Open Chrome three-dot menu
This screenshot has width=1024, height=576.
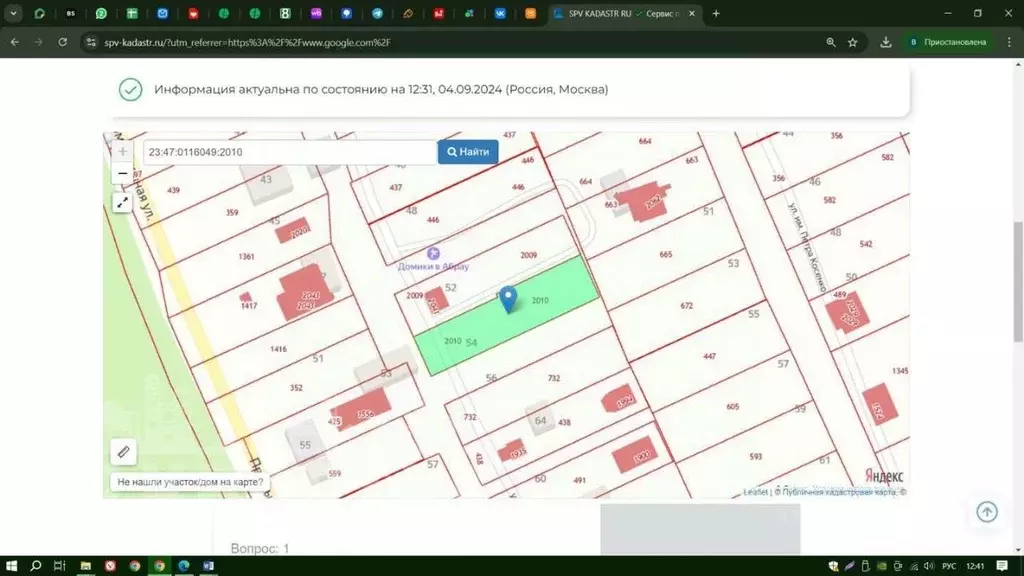point(1009,42)
